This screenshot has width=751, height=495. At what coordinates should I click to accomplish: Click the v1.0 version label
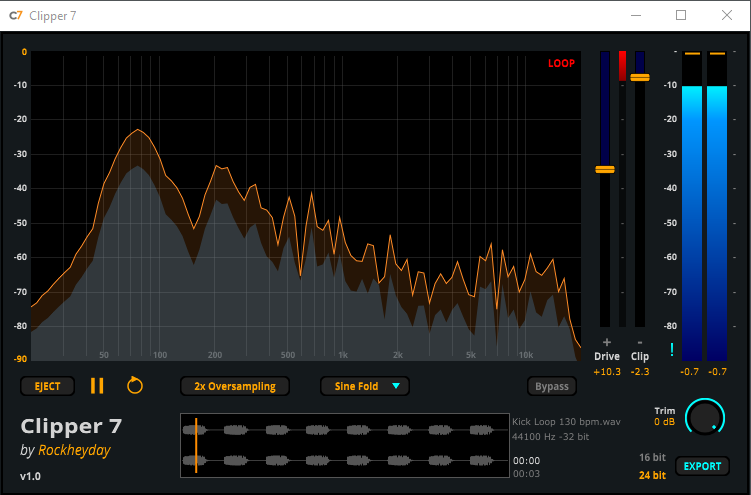click(x=30, y=476)
